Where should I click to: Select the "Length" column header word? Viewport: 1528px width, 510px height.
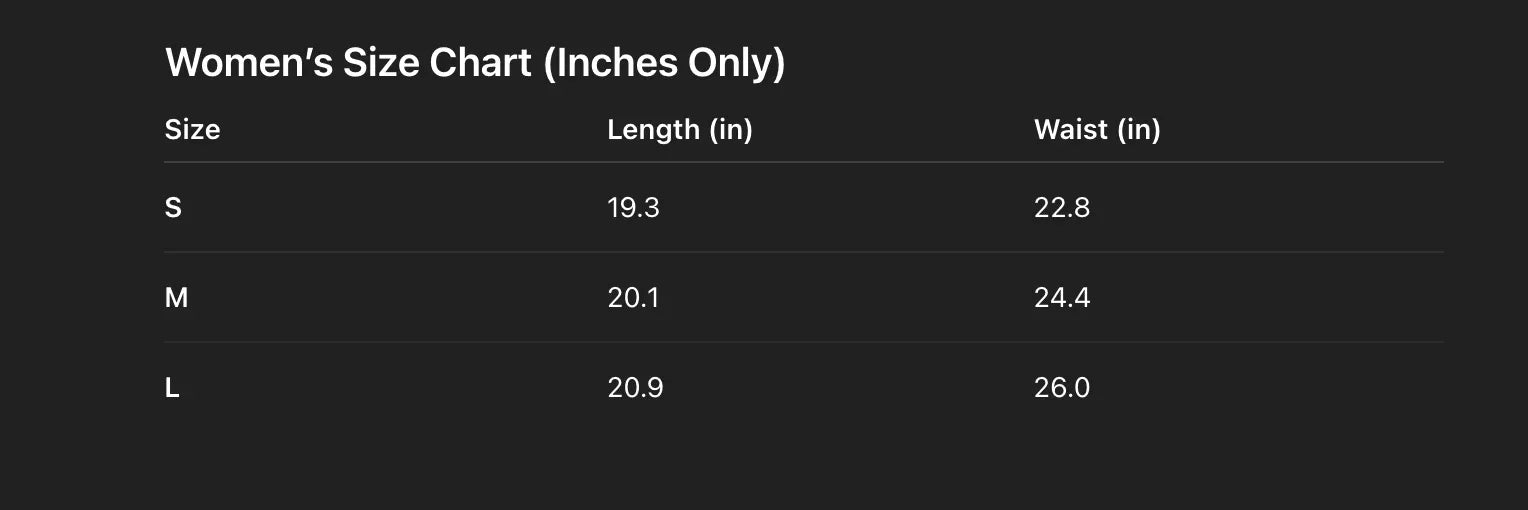tap(653, 130)
